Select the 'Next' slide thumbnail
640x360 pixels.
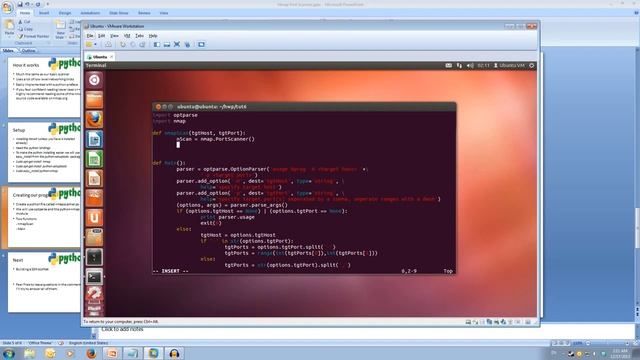point(44,282)
